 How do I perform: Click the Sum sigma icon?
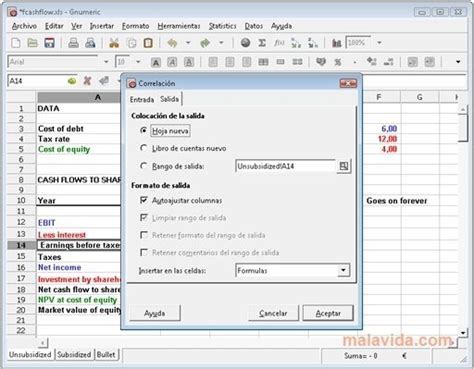[262, 43]
